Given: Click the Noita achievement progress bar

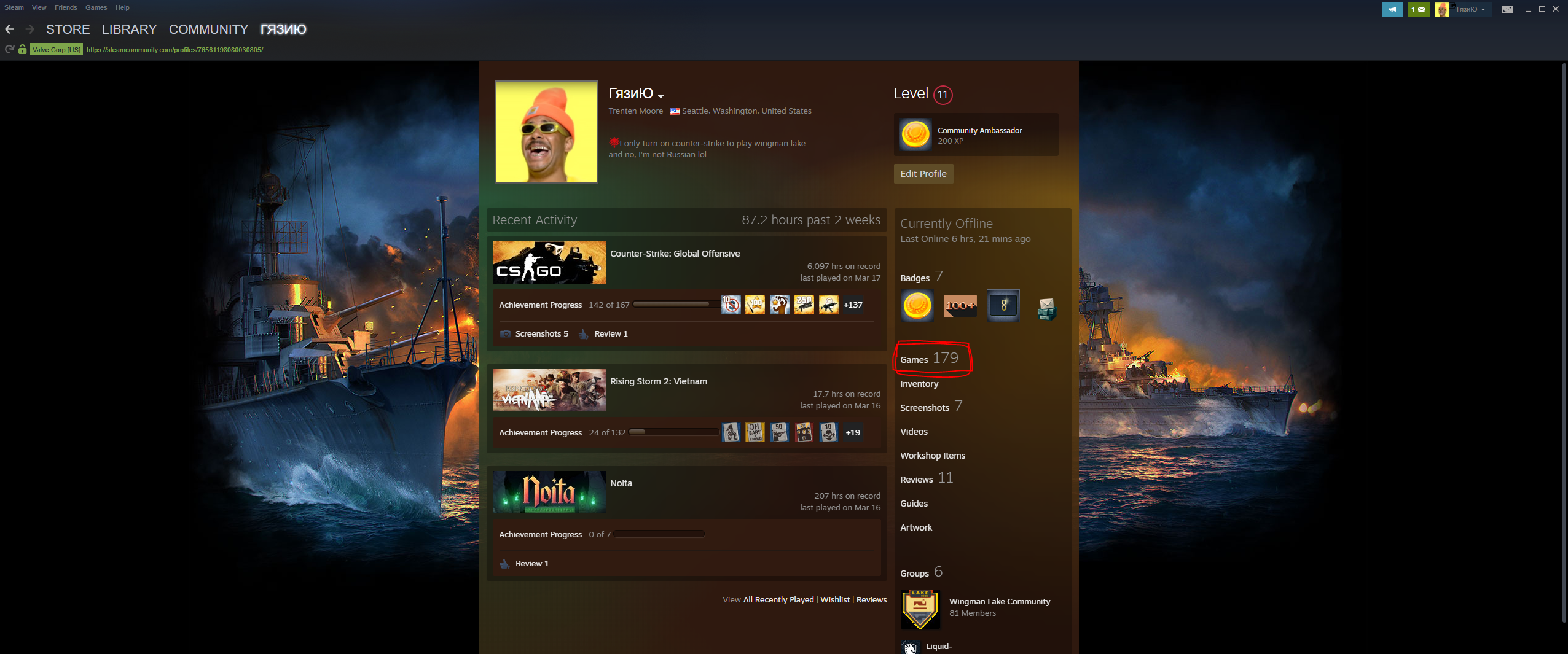Looking at the screenshot, I should coord(659,534).
